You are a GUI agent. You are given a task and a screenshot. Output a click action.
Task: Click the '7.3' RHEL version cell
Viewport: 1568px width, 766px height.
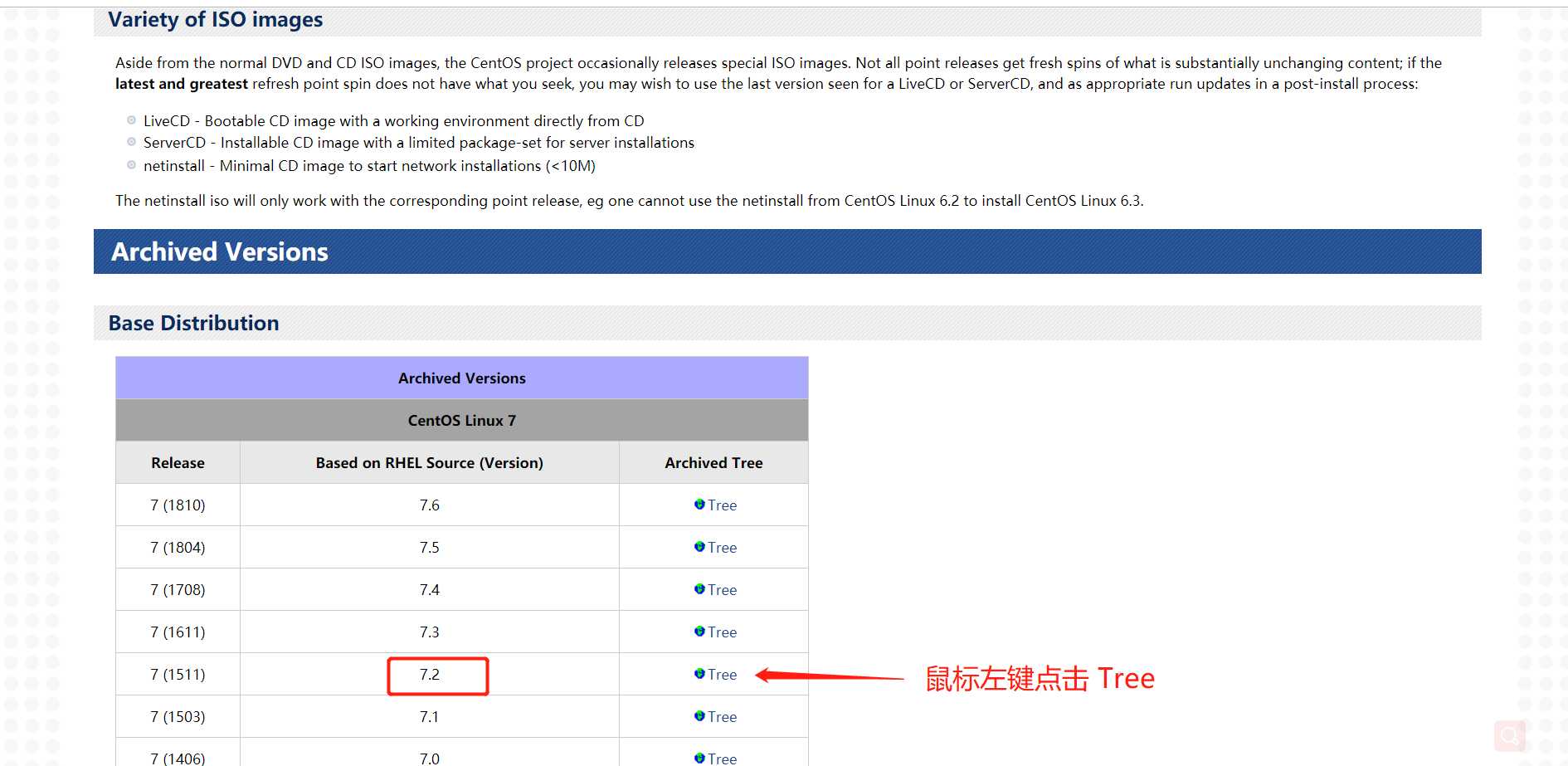click(430, 632)
